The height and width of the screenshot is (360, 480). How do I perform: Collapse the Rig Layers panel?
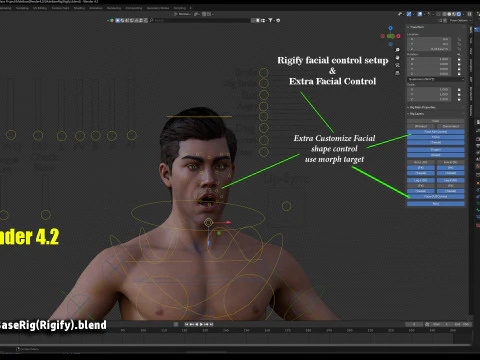pos(417,114)
